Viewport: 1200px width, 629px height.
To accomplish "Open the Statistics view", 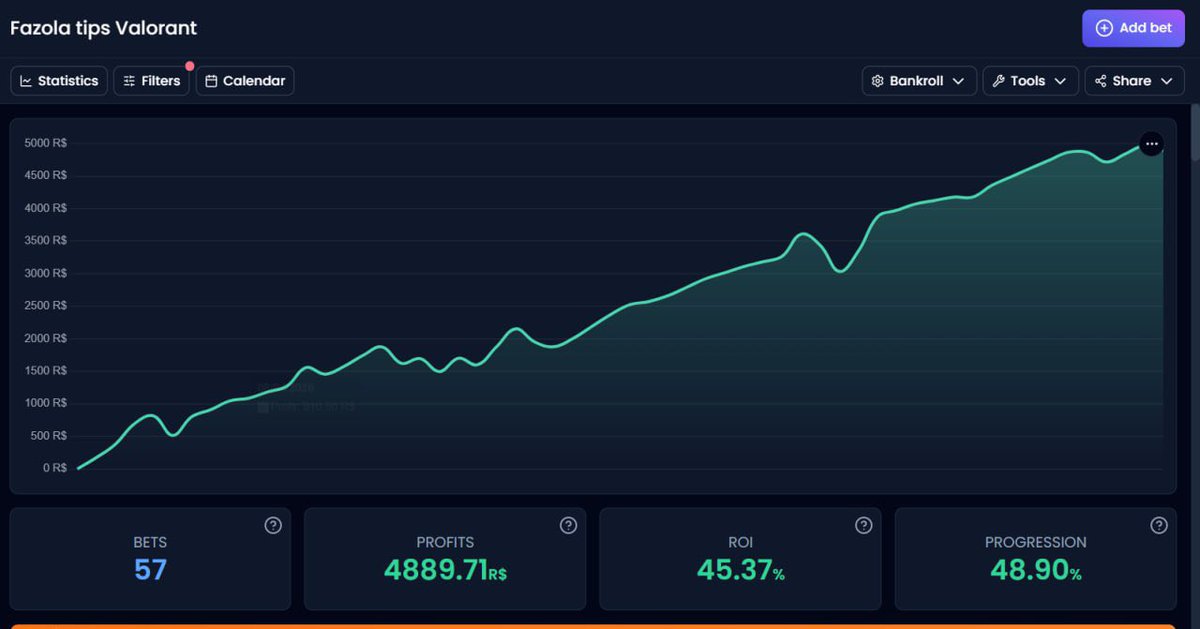I will pyautogui.click(x=59, y=81).
